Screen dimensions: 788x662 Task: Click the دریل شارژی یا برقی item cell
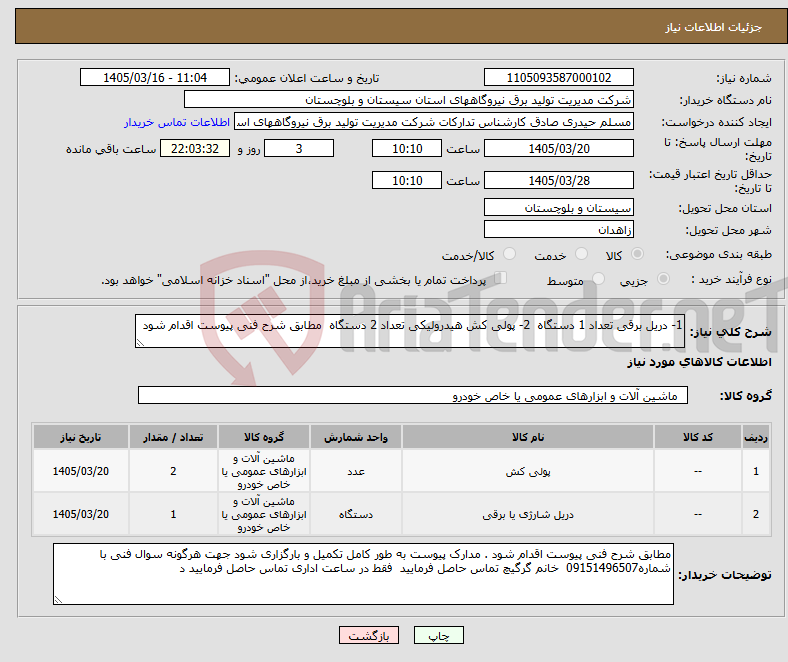pos(528,514)
